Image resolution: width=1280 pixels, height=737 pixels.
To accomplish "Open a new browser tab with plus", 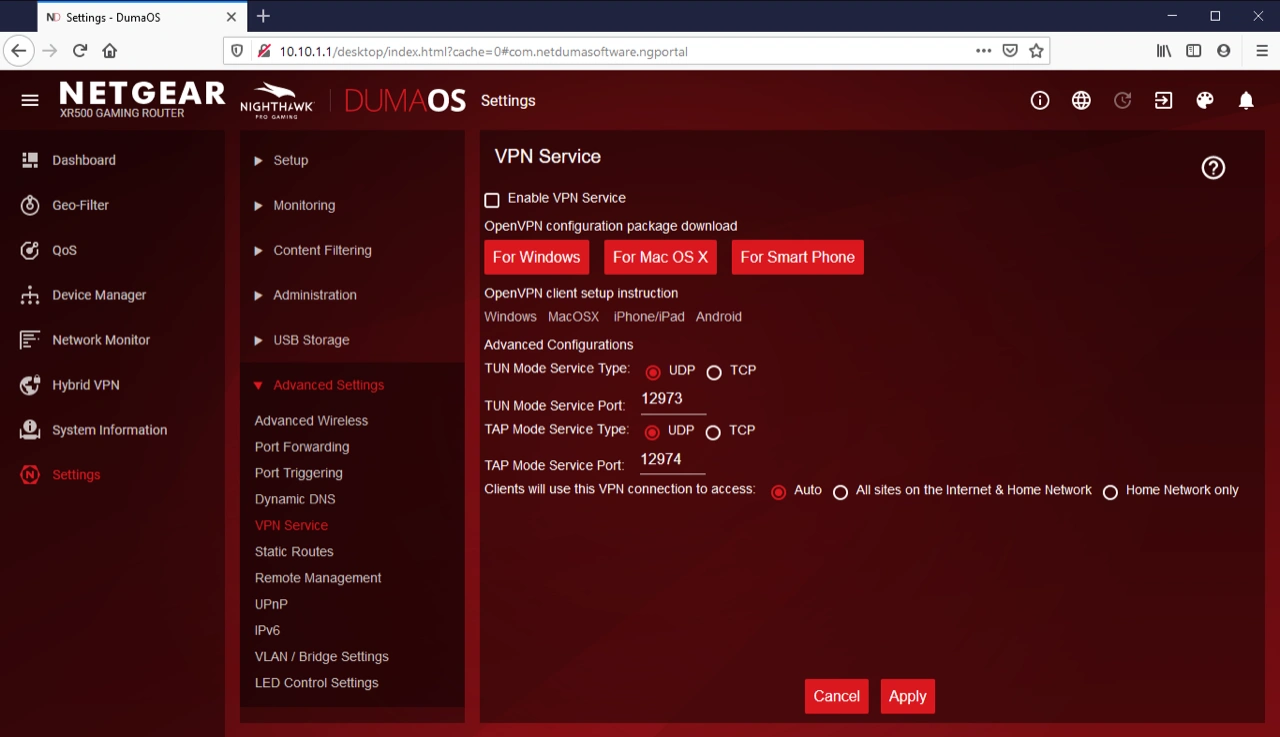I will [263, 16].
